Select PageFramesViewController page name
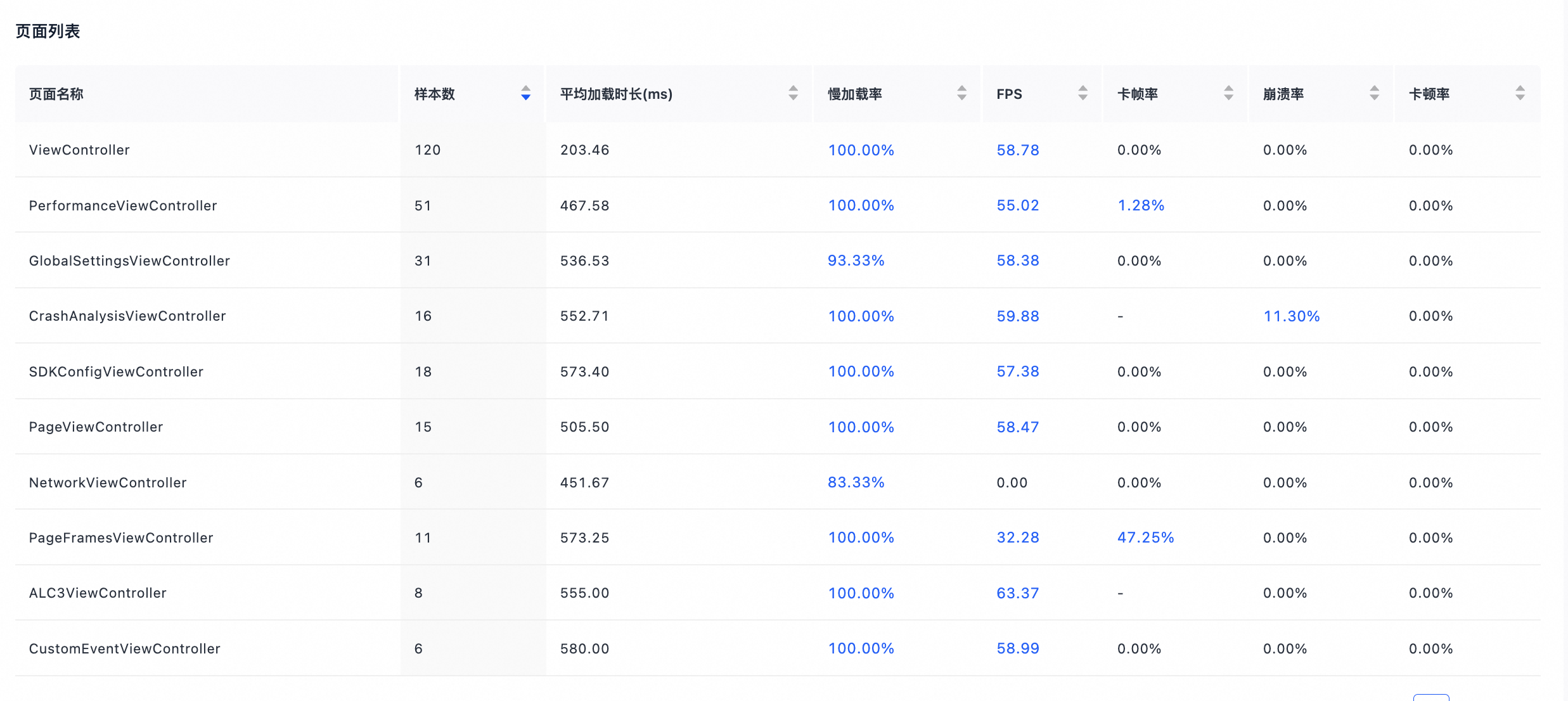 (x=121, y=537)
